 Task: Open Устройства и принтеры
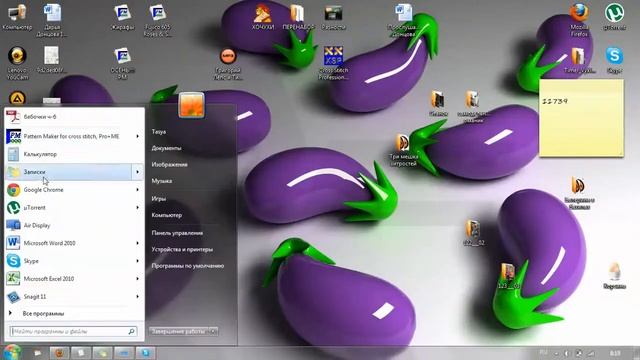point(182,249)
